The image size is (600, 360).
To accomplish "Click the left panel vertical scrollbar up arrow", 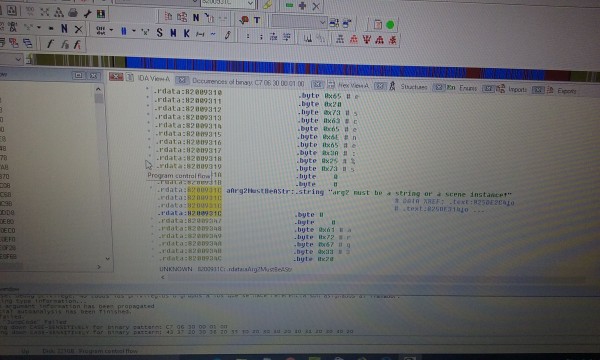I will click(x=98, y=89).
